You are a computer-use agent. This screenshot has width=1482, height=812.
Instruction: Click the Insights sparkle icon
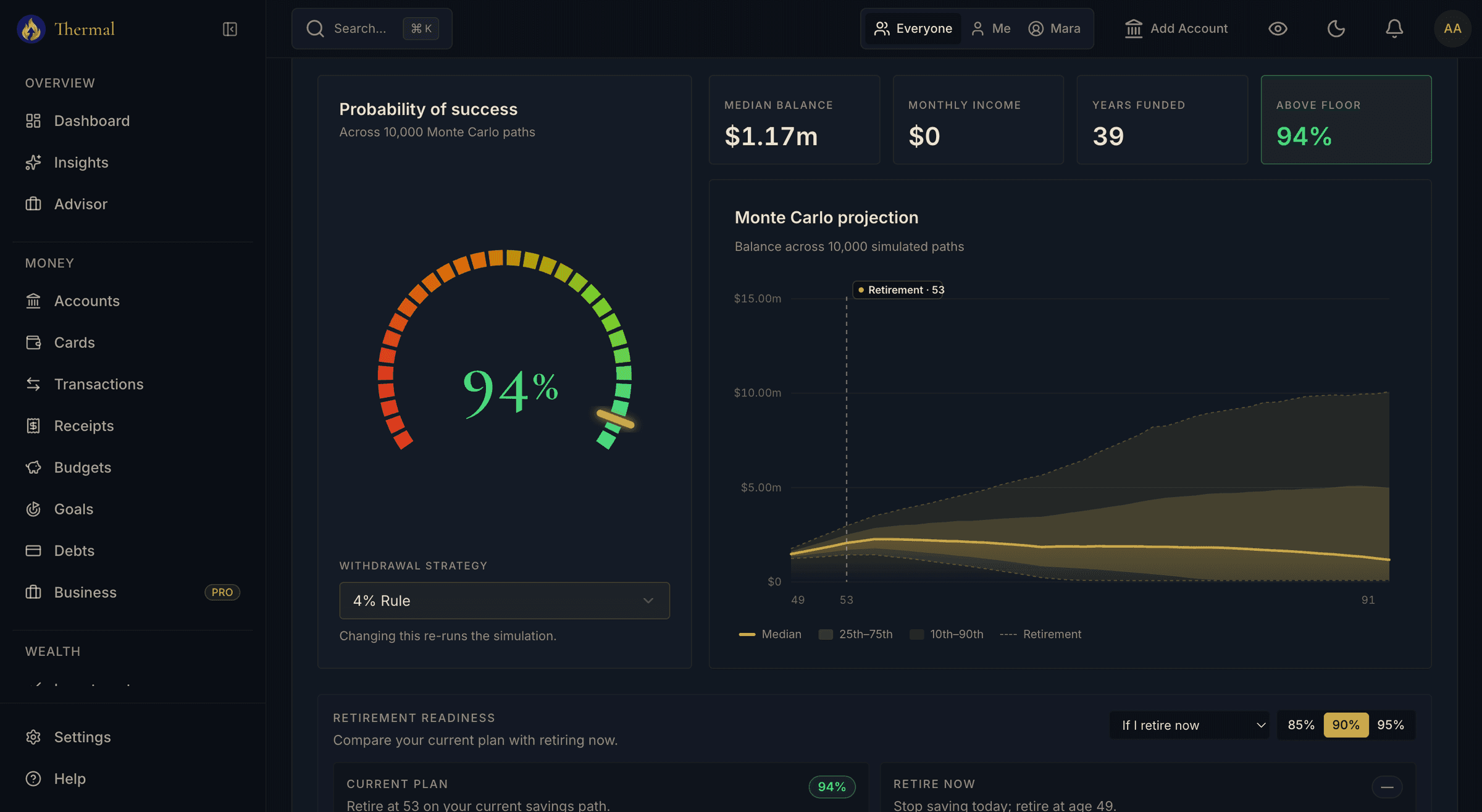tap(33, 162)
